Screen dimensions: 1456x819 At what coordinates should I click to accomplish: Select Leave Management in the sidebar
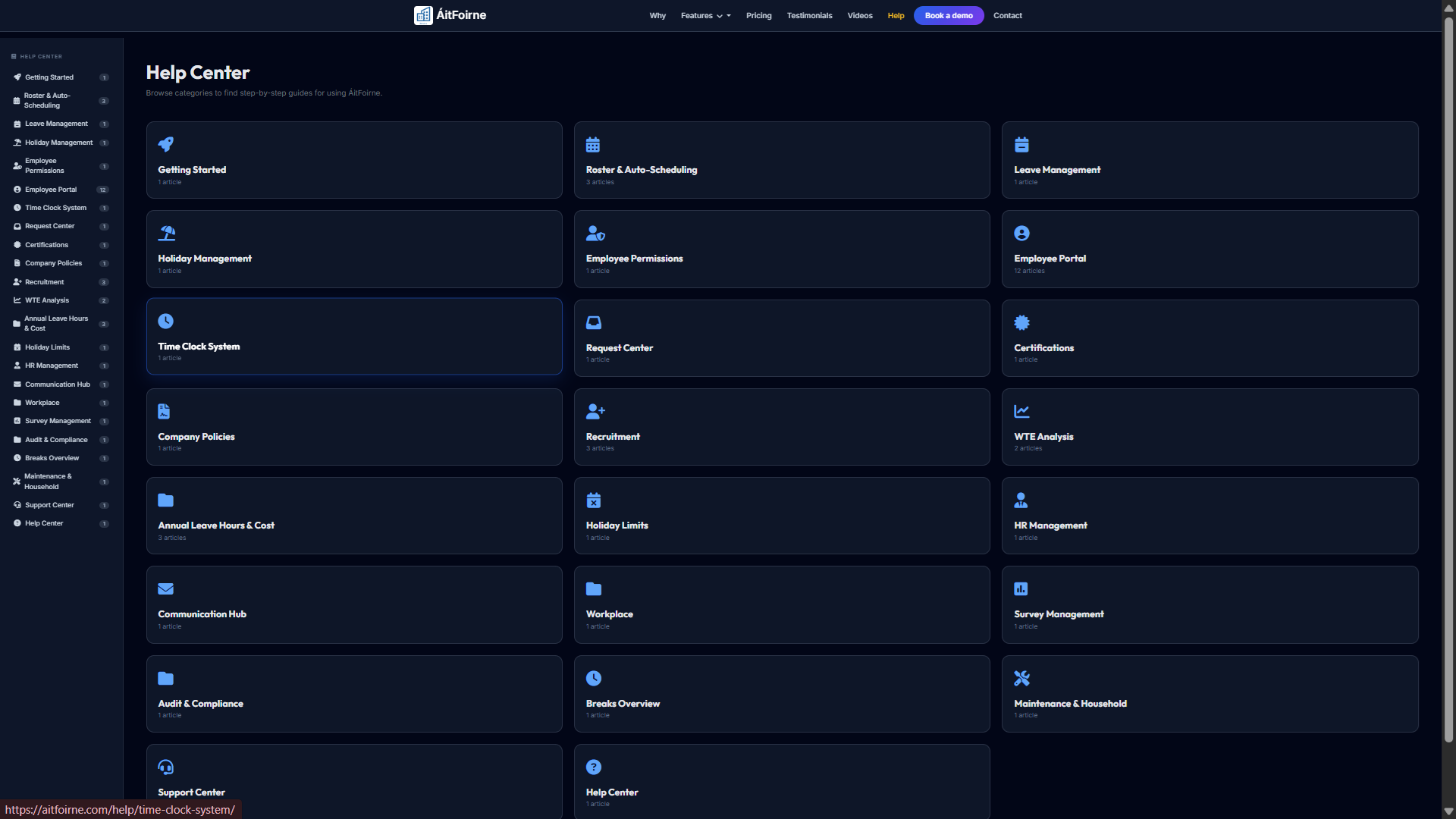[61, 124]
